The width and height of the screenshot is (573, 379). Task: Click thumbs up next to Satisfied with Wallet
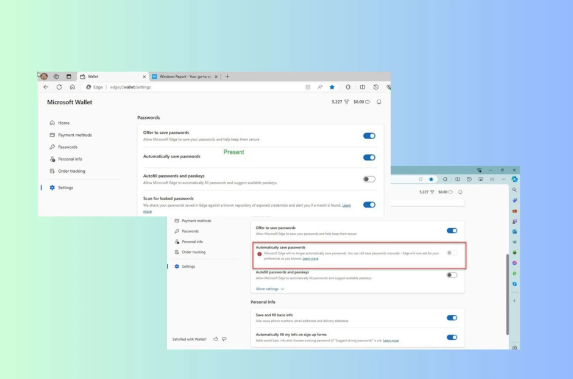[216, 339]
